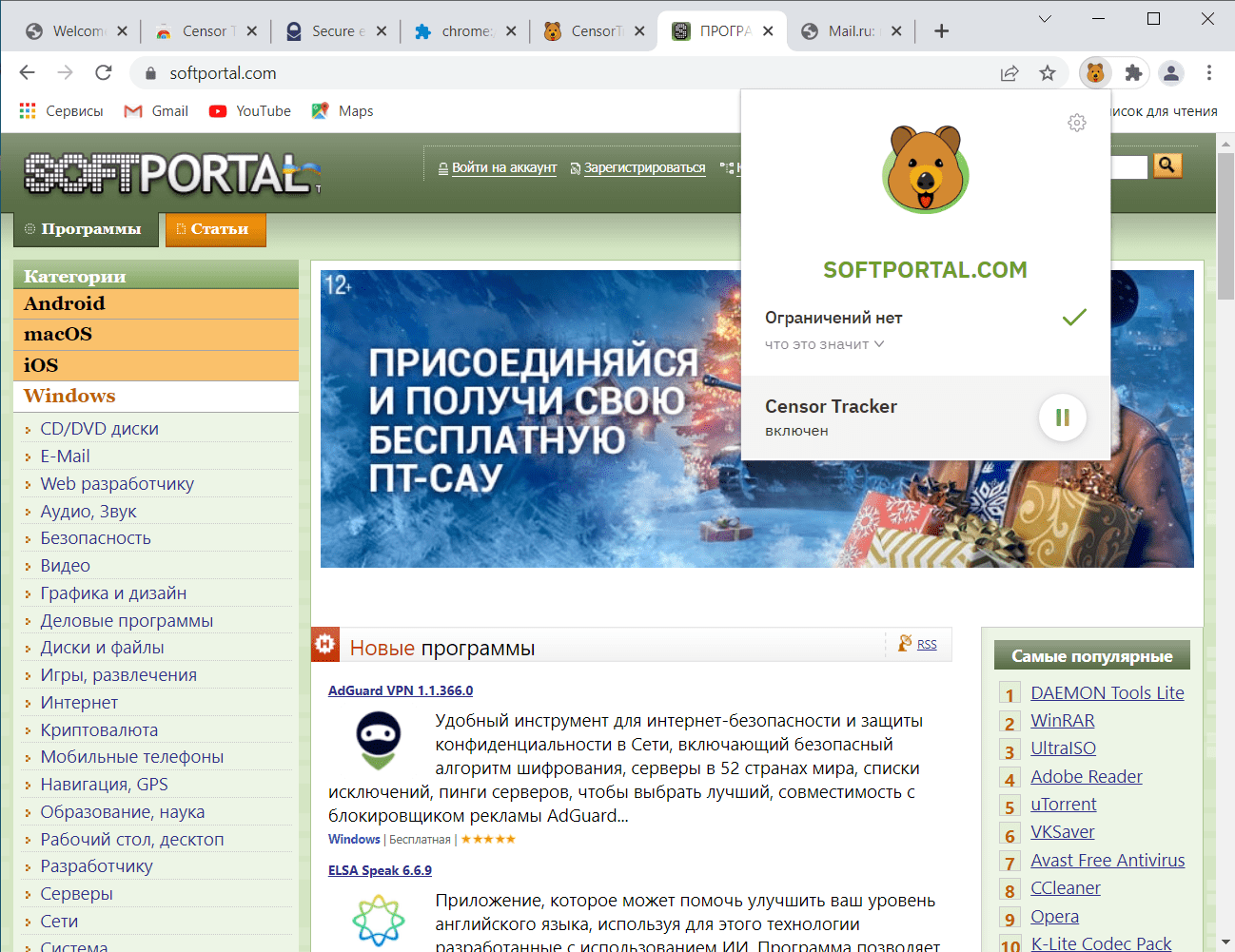Close the Mail.ru tab
Screen dimensions: 1235x952
tap(896, 31)
